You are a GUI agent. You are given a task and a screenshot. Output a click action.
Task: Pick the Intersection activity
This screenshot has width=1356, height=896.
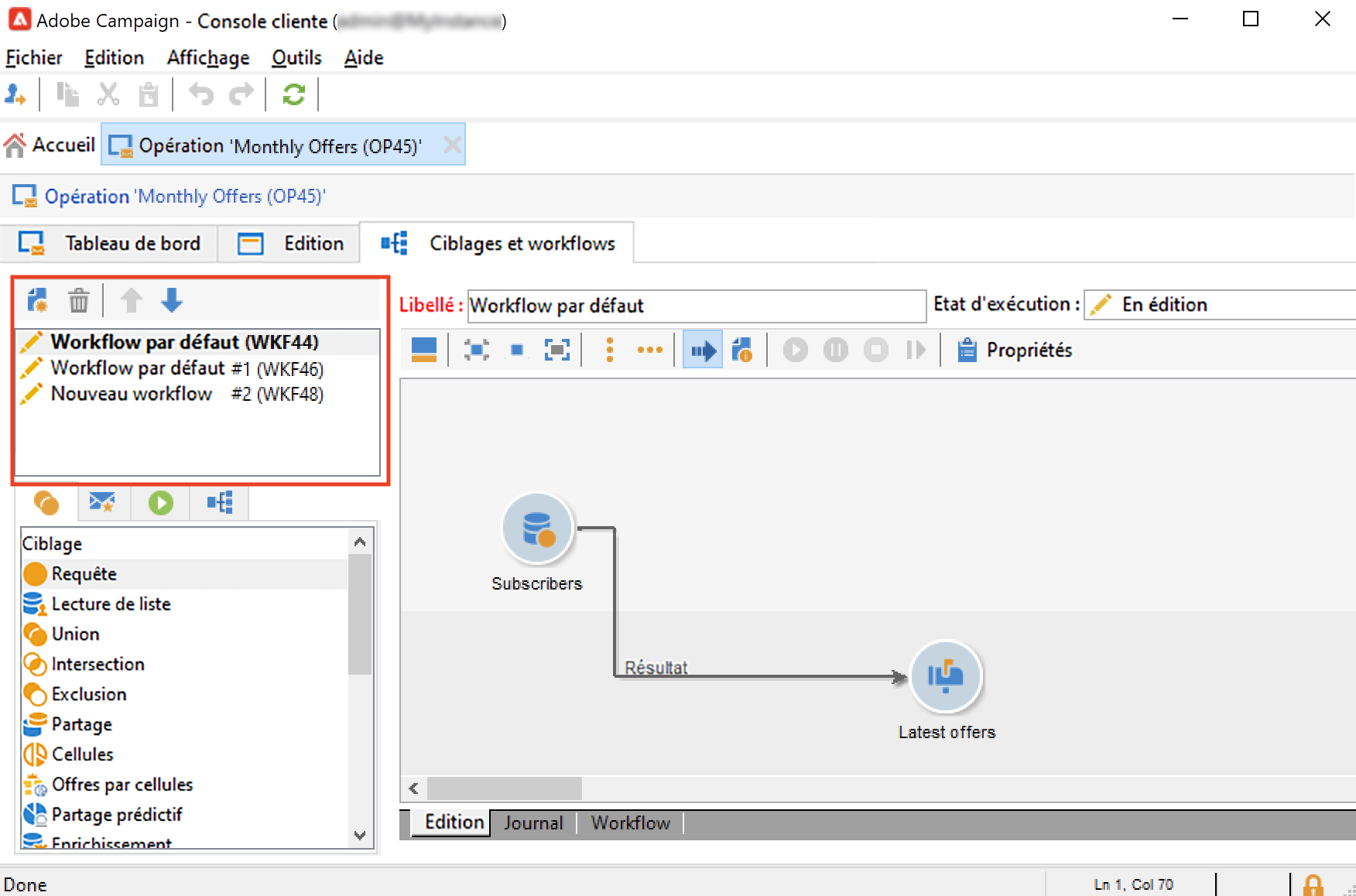pyautogui.click(x=185, y=665)
